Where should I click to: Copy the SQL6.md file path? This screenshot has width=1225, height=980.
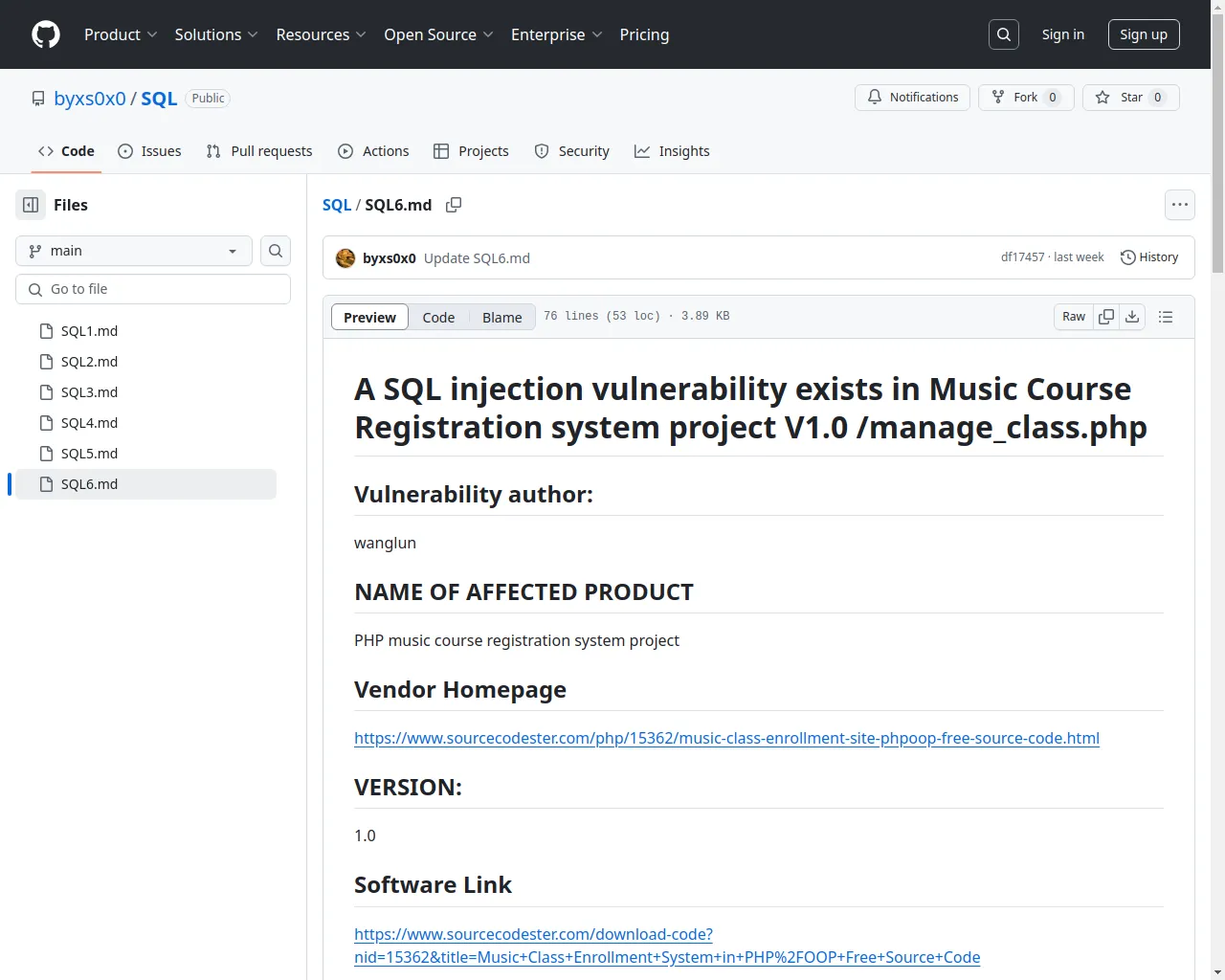(x=454, y=205)
